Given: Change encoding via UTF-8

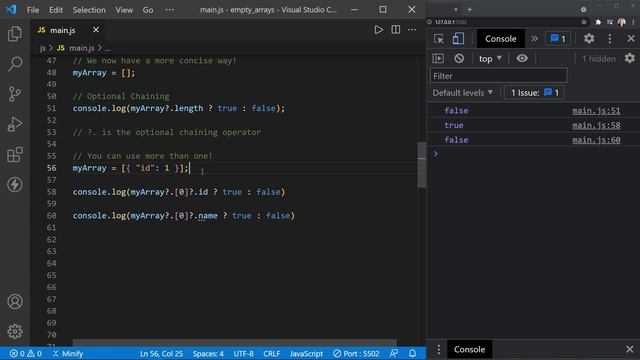Looking at the screenshot, I should (x=244, y=353).
